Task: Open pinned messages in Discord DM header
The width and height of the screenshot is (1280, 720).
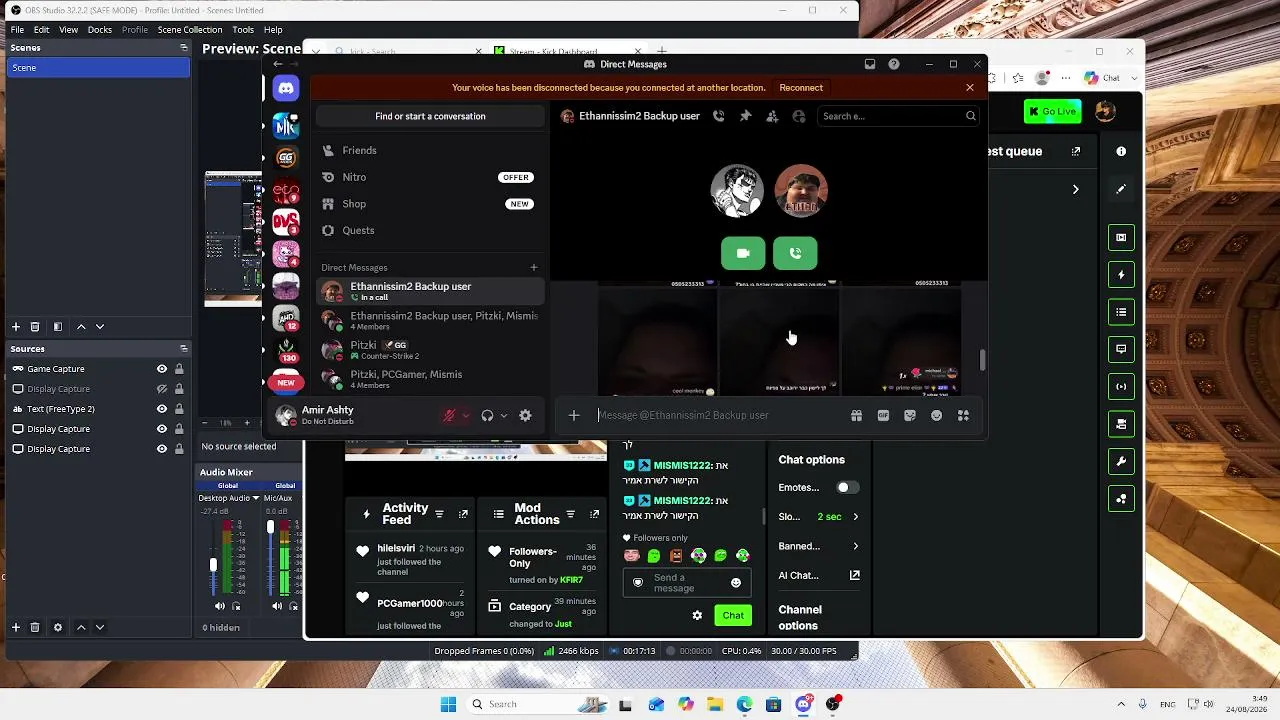Action: 745,116
